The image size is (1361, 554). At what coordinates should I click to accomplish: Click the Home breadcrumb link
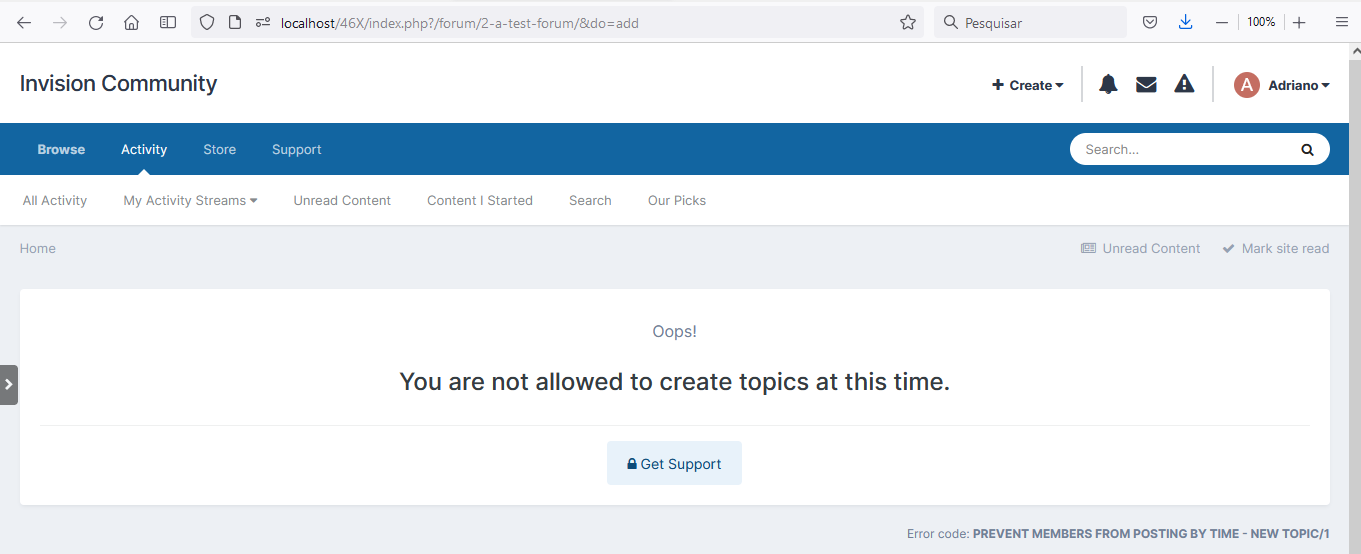[x=38, y=248]
